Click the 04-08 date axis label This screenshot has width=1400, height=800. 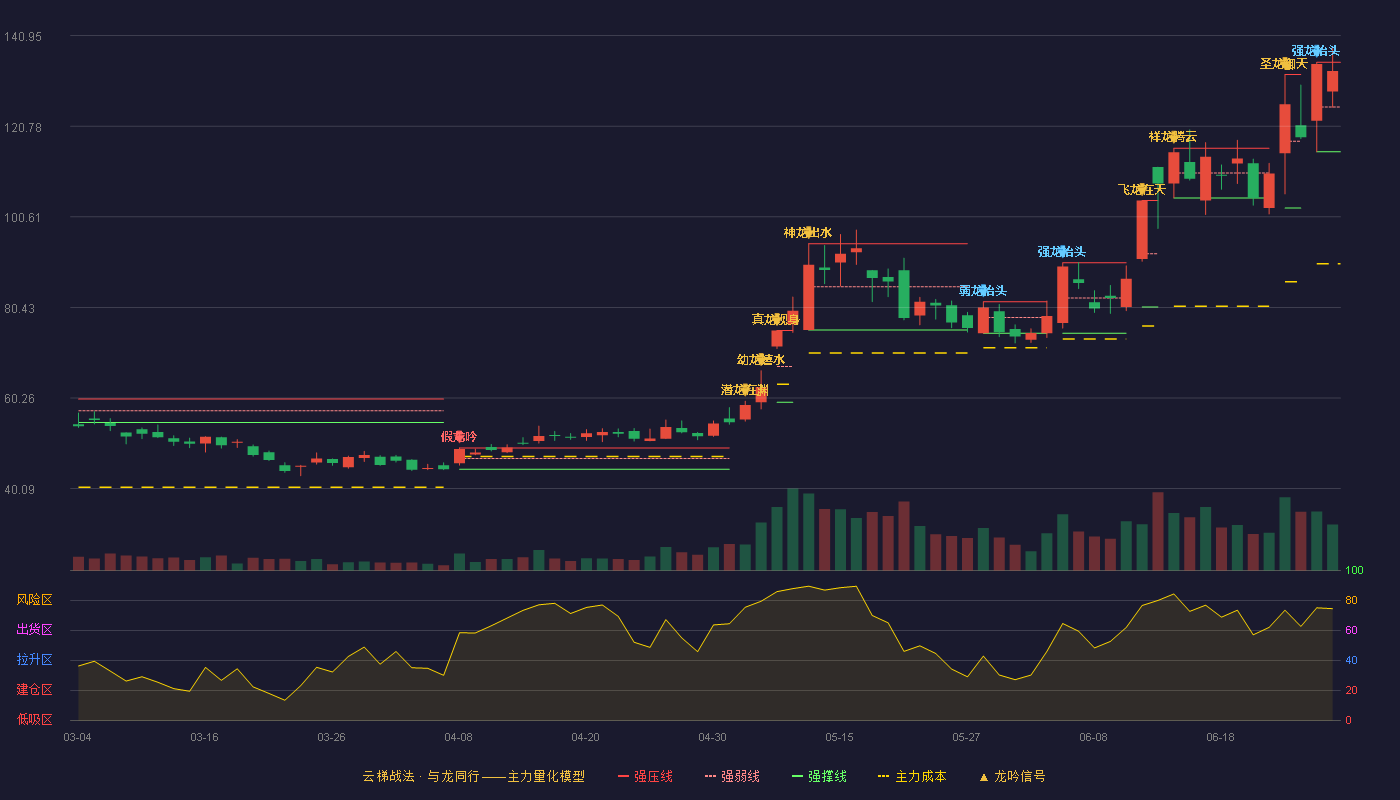pyautogui.click(x=459, y=737)
